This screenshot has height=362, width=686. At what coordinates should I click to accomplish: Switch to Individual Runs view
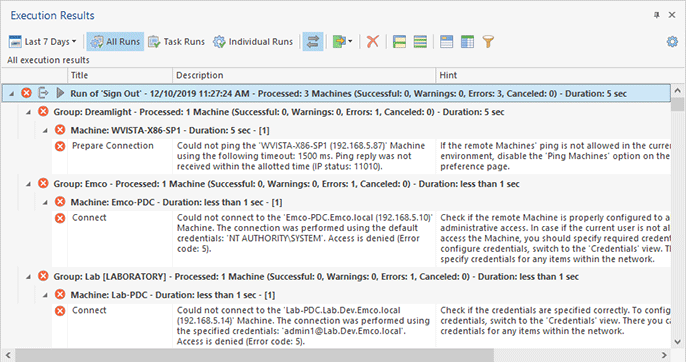[x=253, y=42]
